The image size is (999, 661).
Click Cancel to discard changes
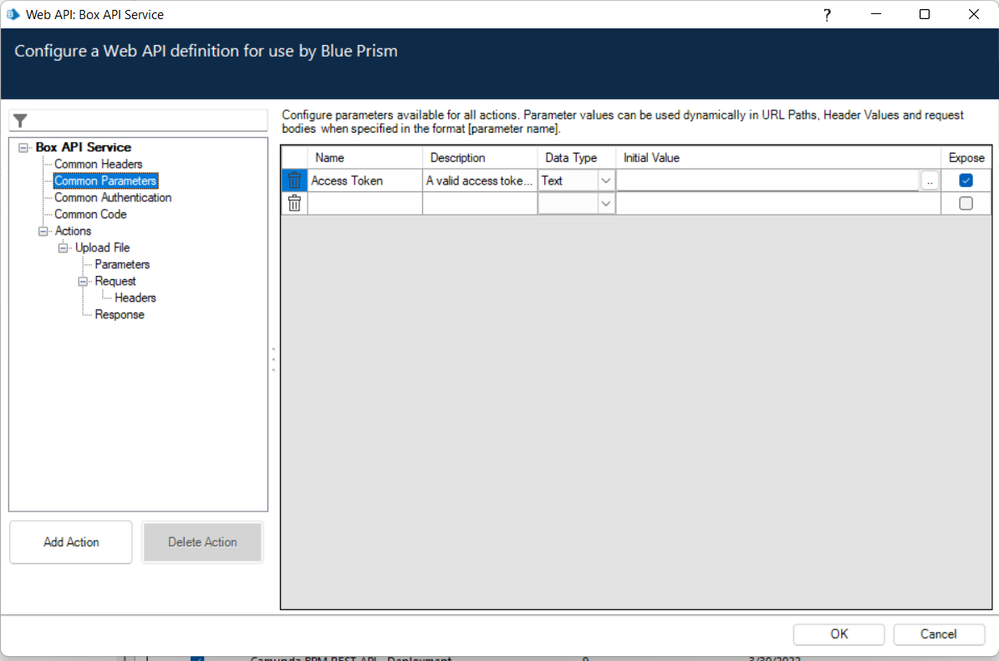[938, 634]
